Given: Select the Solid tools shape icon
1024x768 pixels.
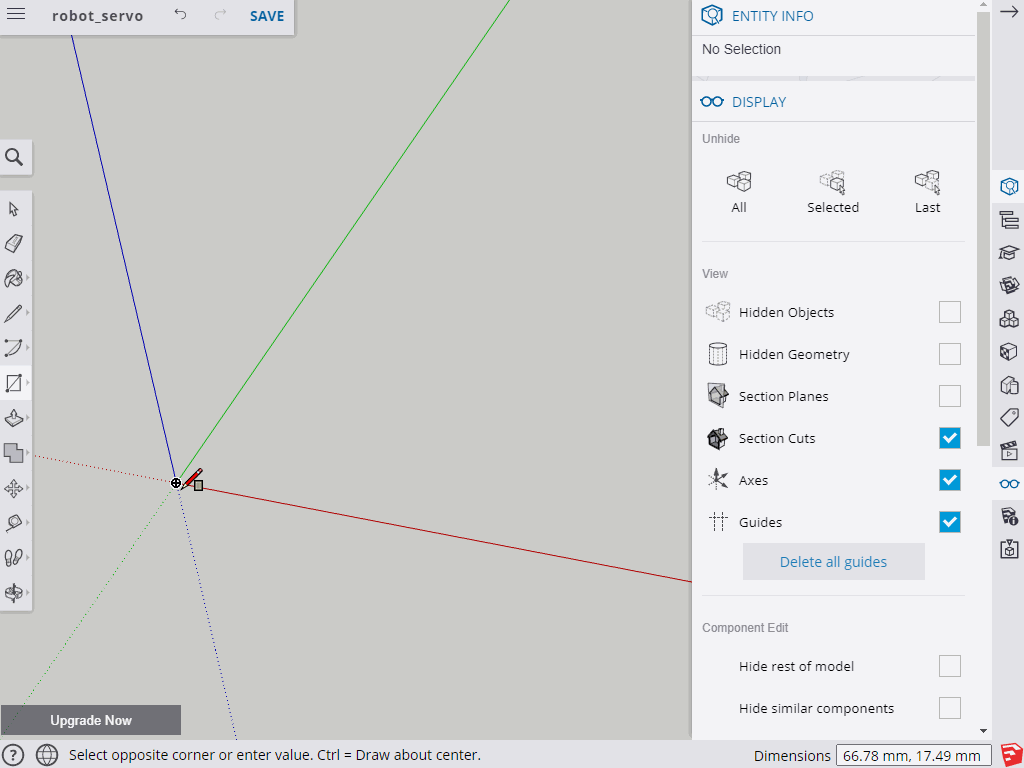Looking at the screenshot, I should click(x=14, y=453).
